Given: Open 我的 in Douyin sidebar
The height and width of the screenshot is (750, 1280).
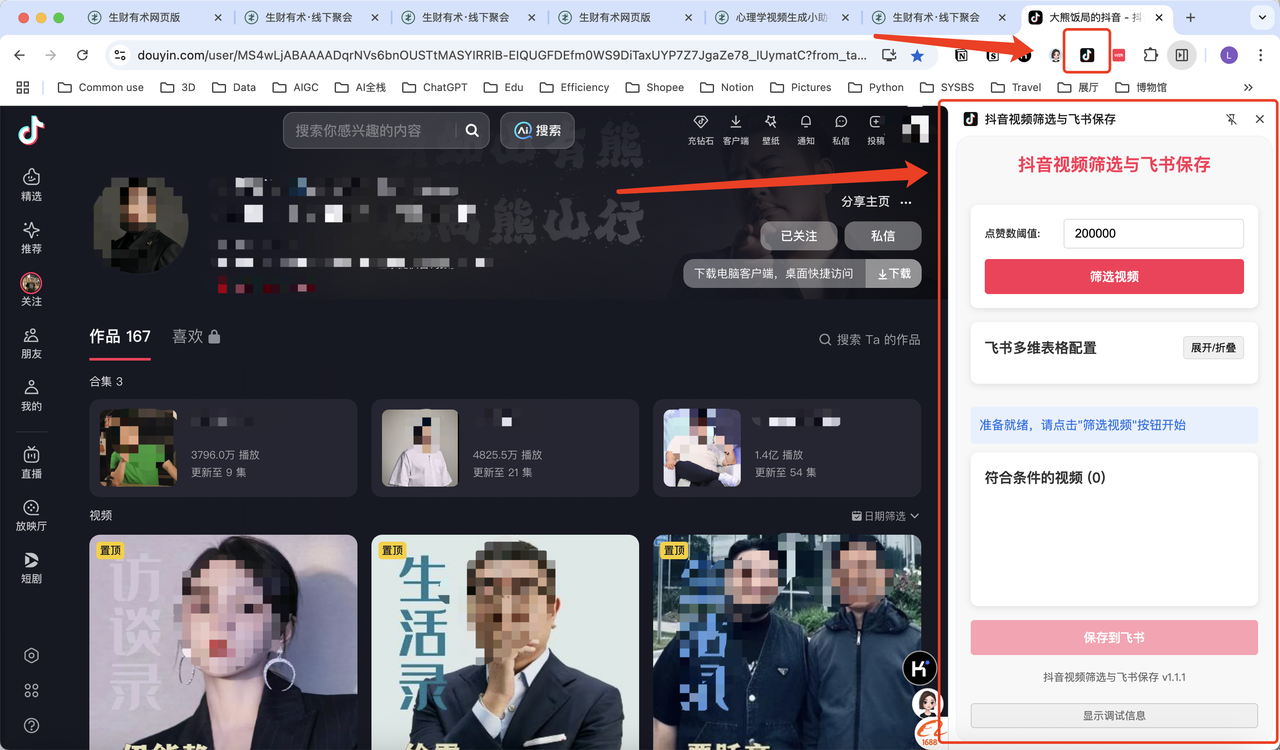Looking at the screenshot, I should point(31,395).
